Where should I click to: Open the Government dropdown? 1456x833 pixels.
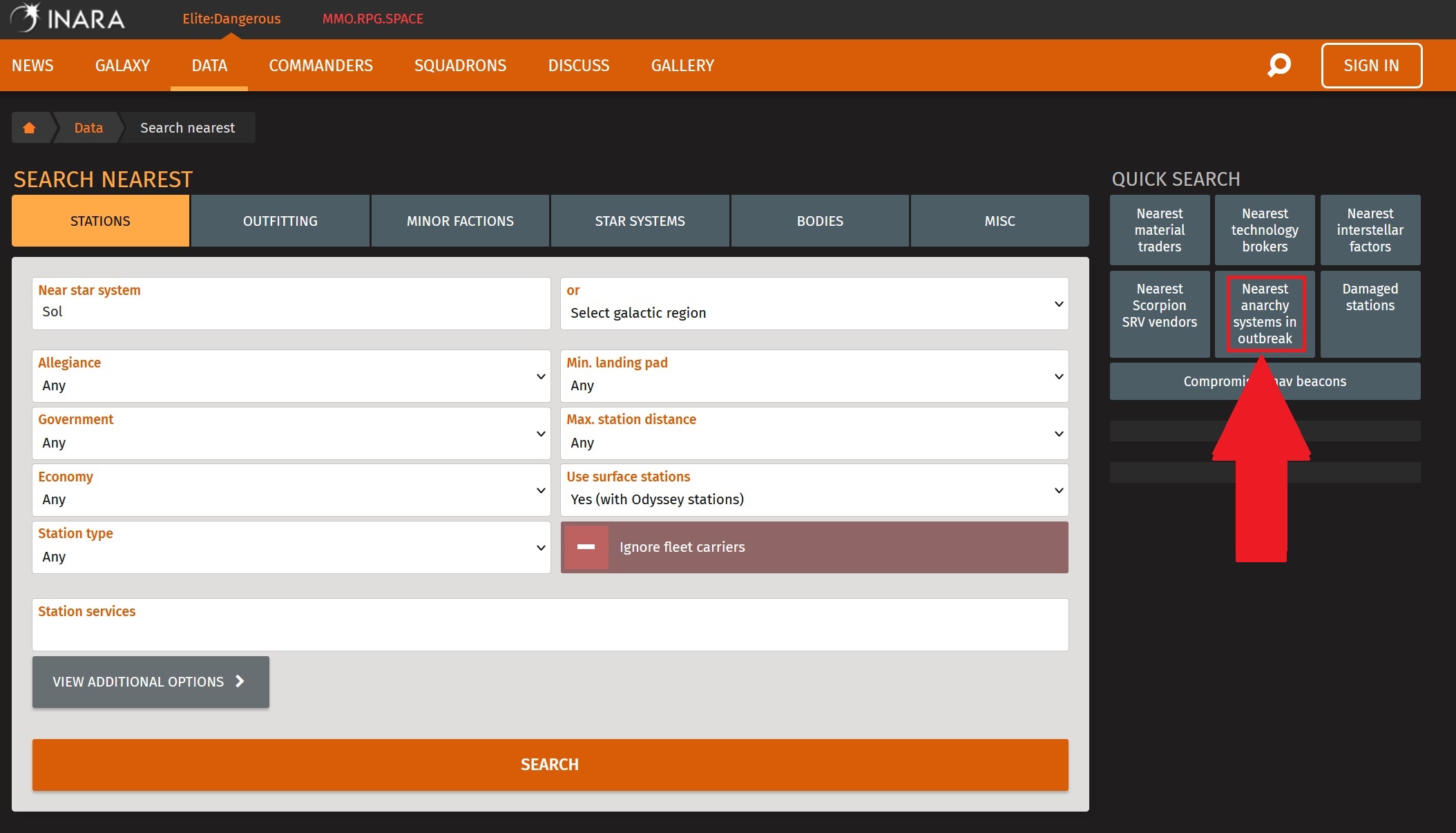(291, 433)
